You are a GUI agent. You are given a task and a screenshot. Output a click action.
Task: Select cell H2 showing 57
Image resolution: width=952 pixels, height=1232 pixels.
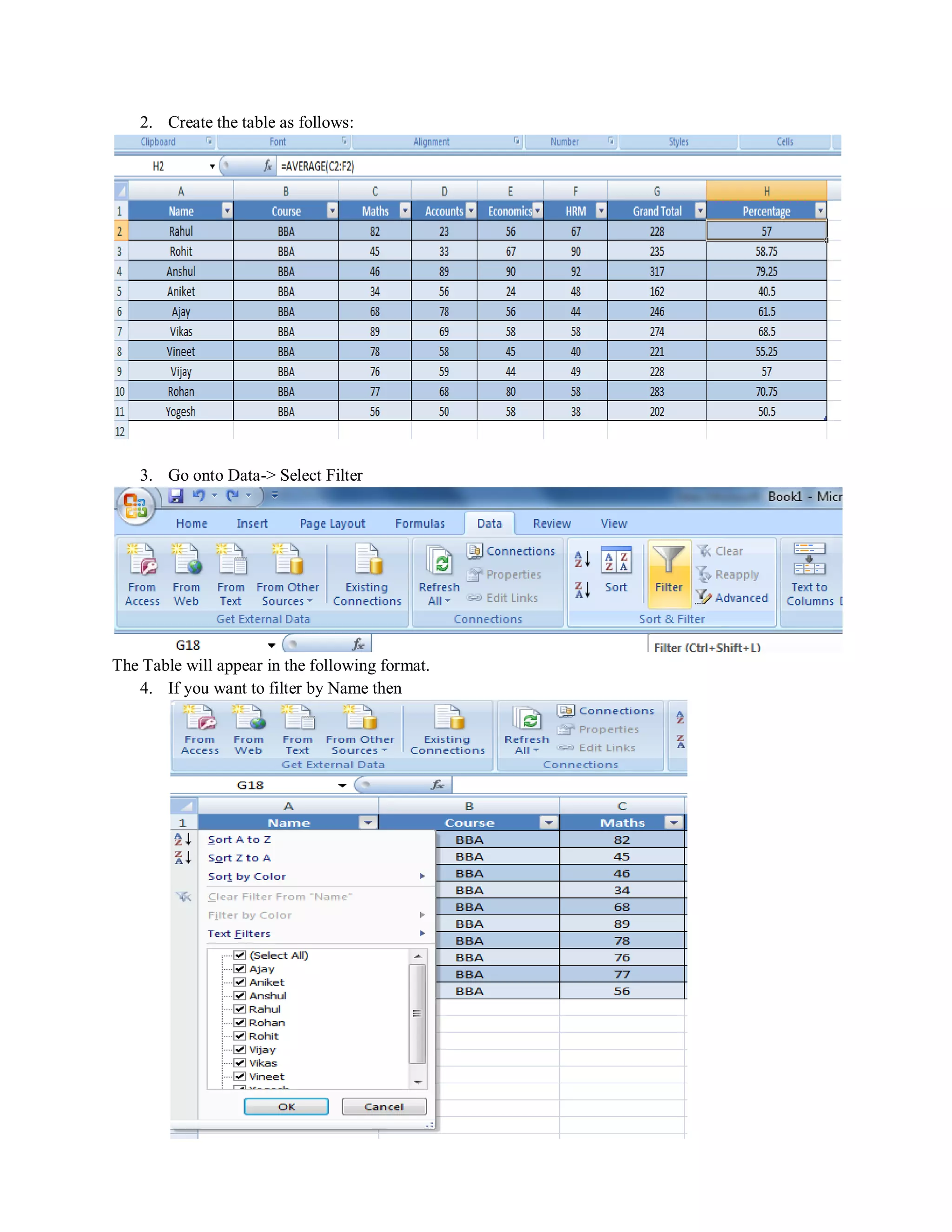pyautogui.click(x=767, y=231)
